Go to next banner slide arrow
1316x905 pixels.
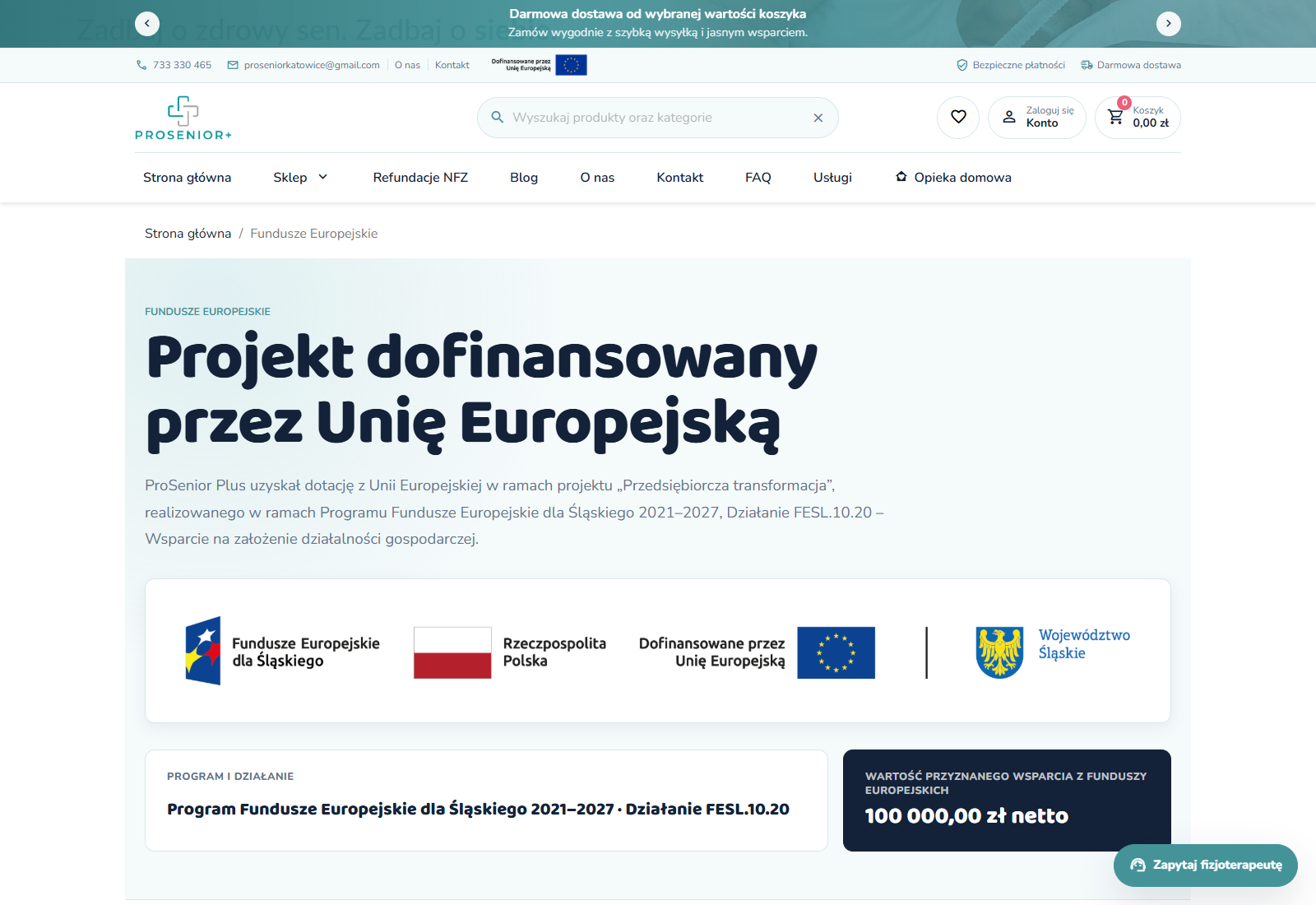coord(1169,24)
